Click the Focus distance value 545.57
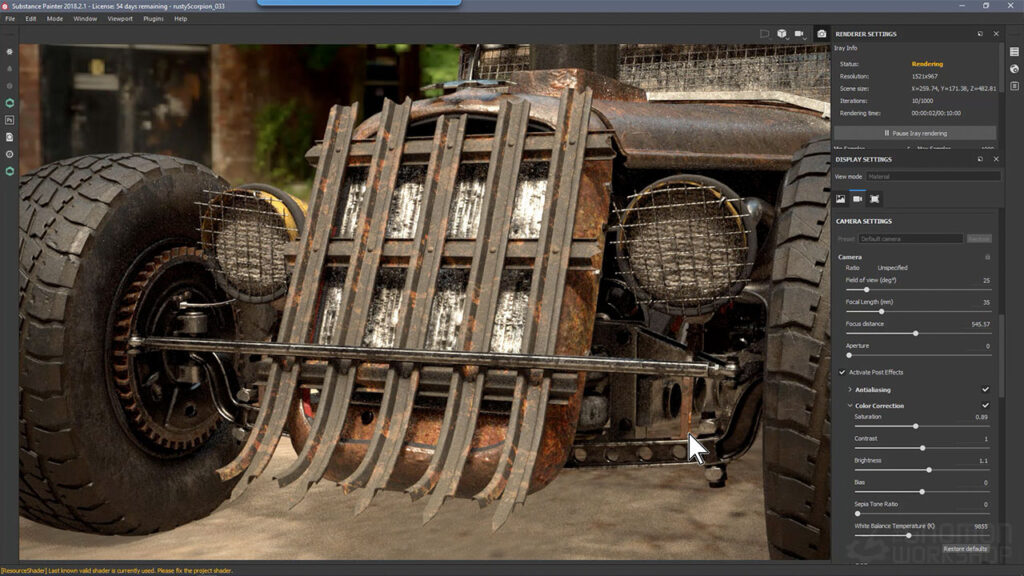 pyautogui.click(x=980, y=324)
